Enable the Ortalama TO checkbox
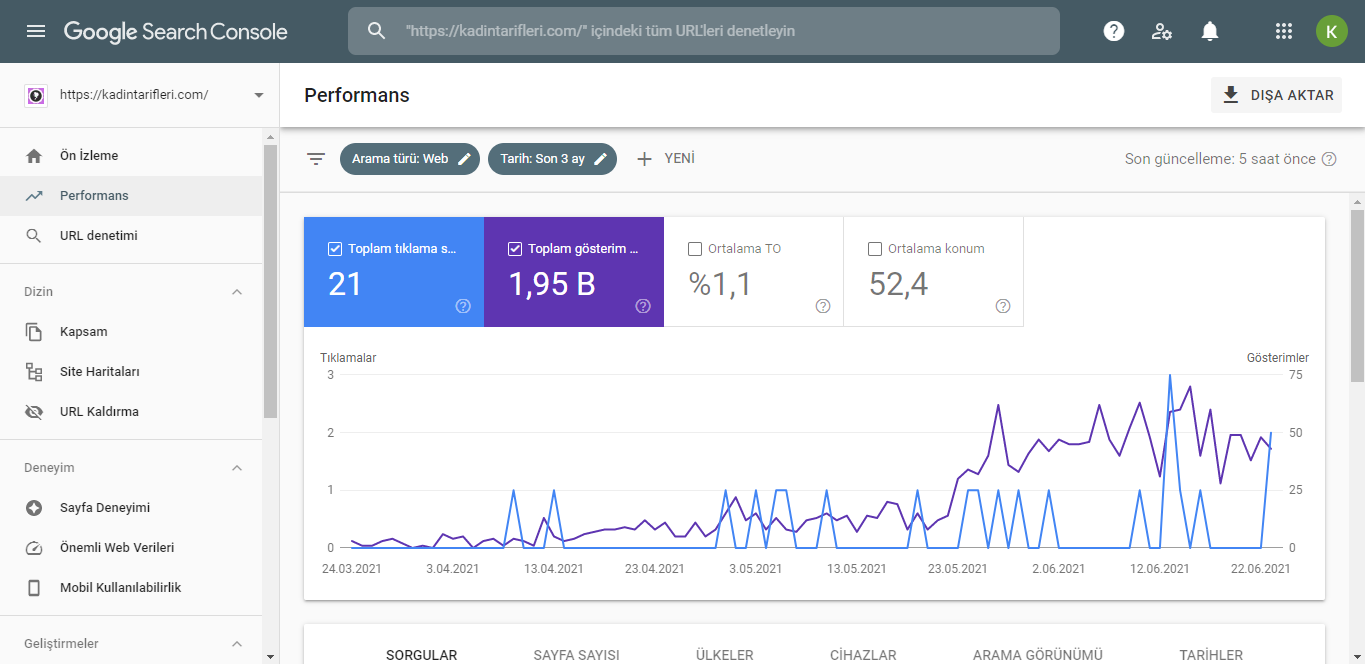The height and width of the screenshot is (664, 1365). (x=695, y=249)
